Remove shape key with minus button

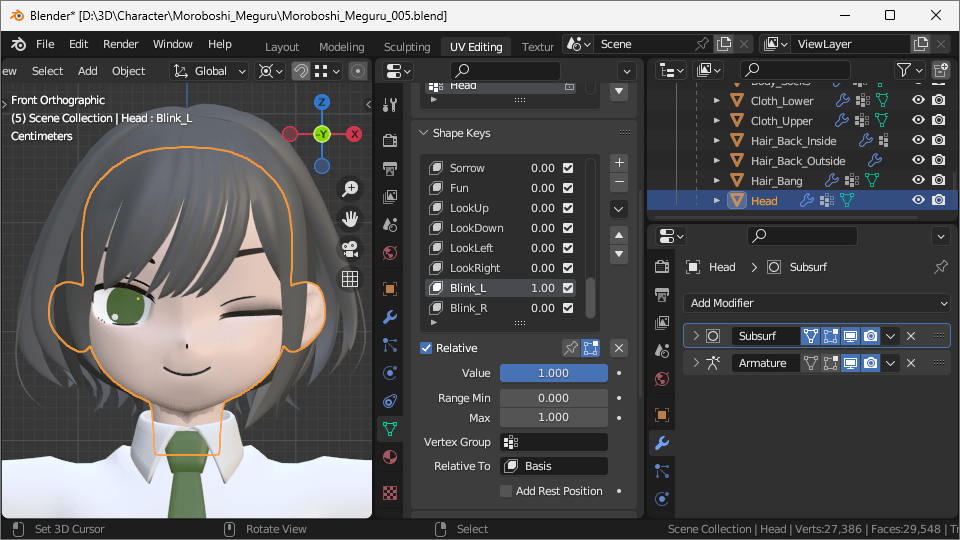coord(619,182)
